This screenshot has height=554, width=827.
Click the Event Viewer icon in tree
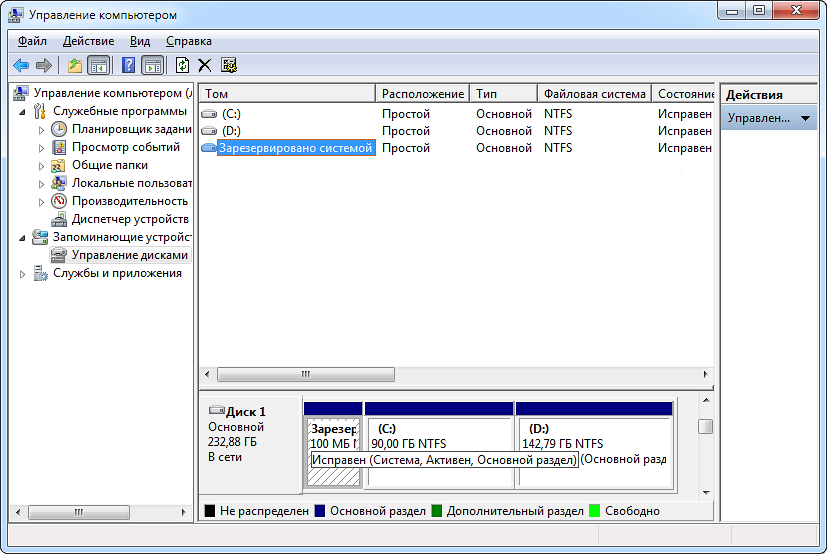pyautogui.click(x=59, y=147)
